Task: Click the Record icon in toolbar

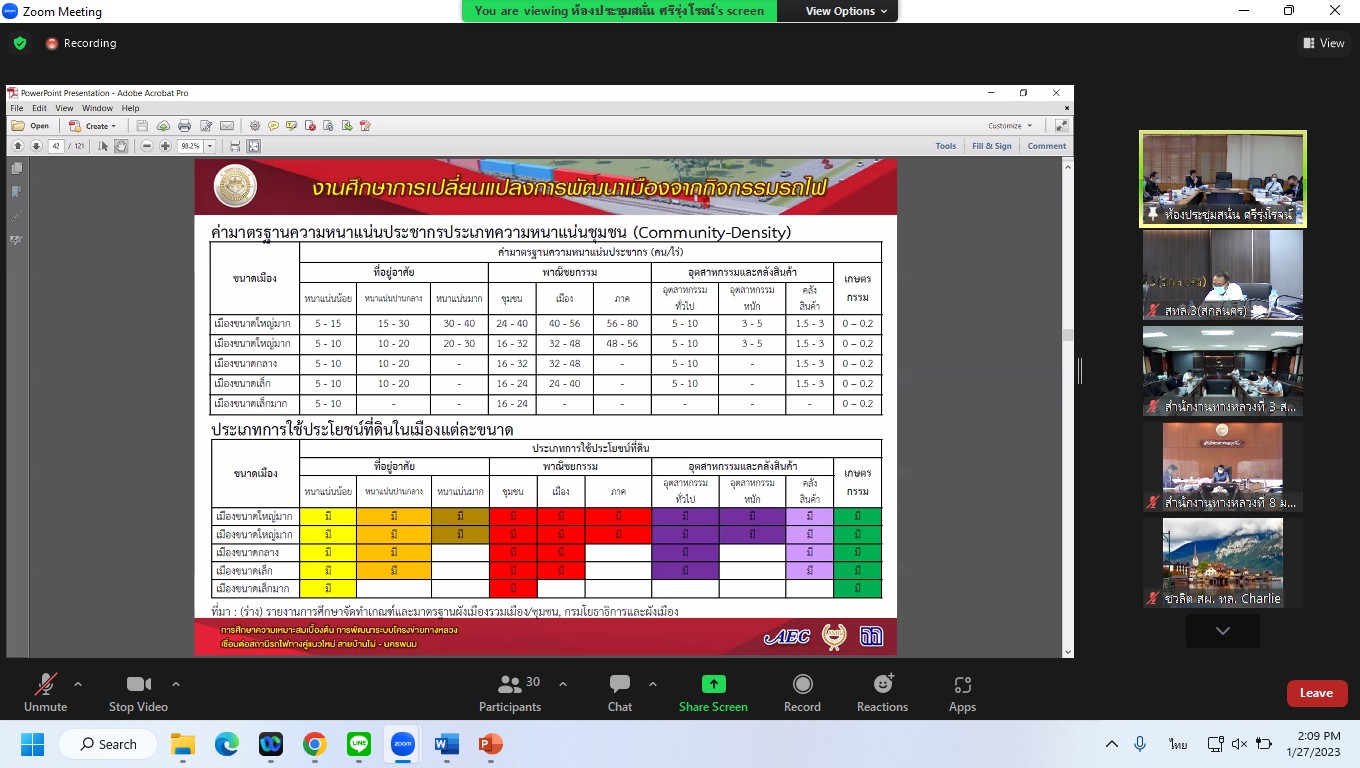Action: pos(802,684)
